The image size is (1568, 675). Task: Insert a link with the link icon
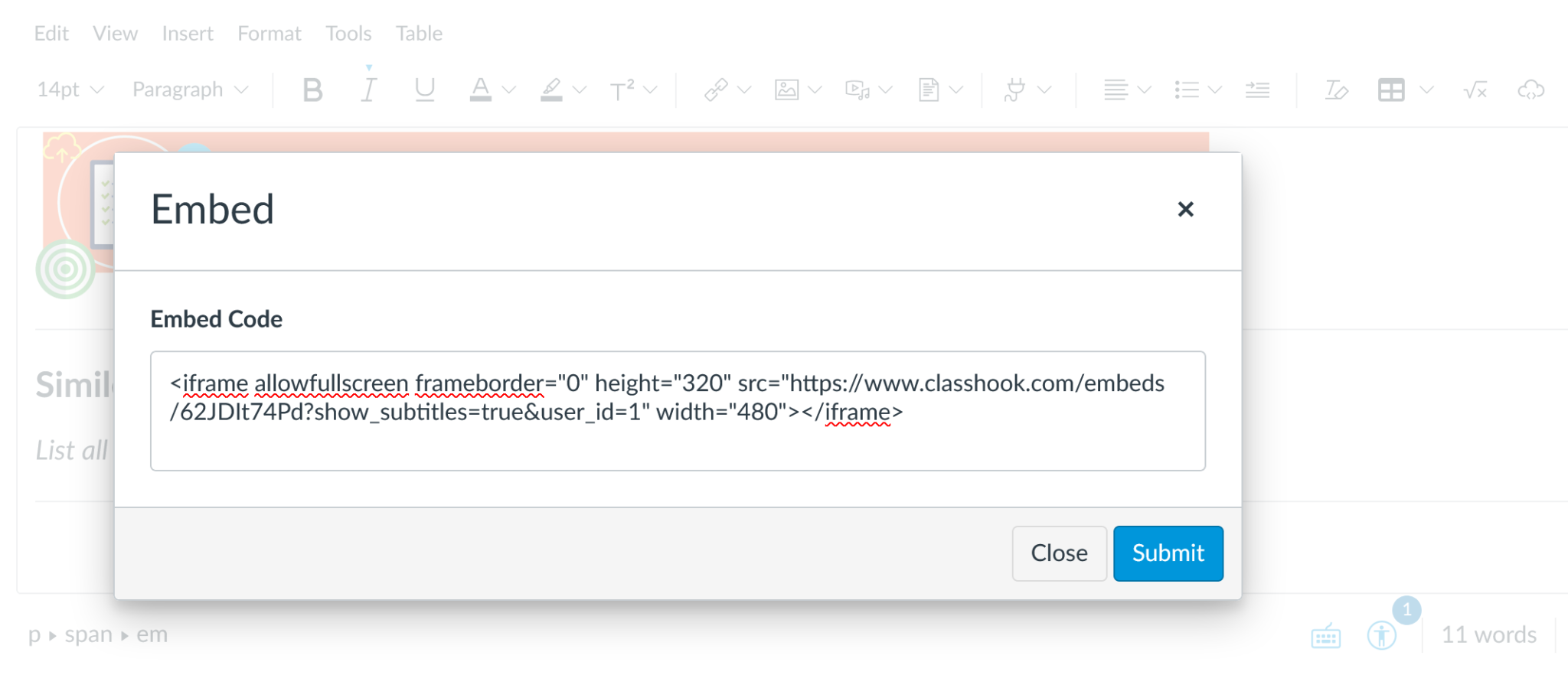(x=716, y=90)
